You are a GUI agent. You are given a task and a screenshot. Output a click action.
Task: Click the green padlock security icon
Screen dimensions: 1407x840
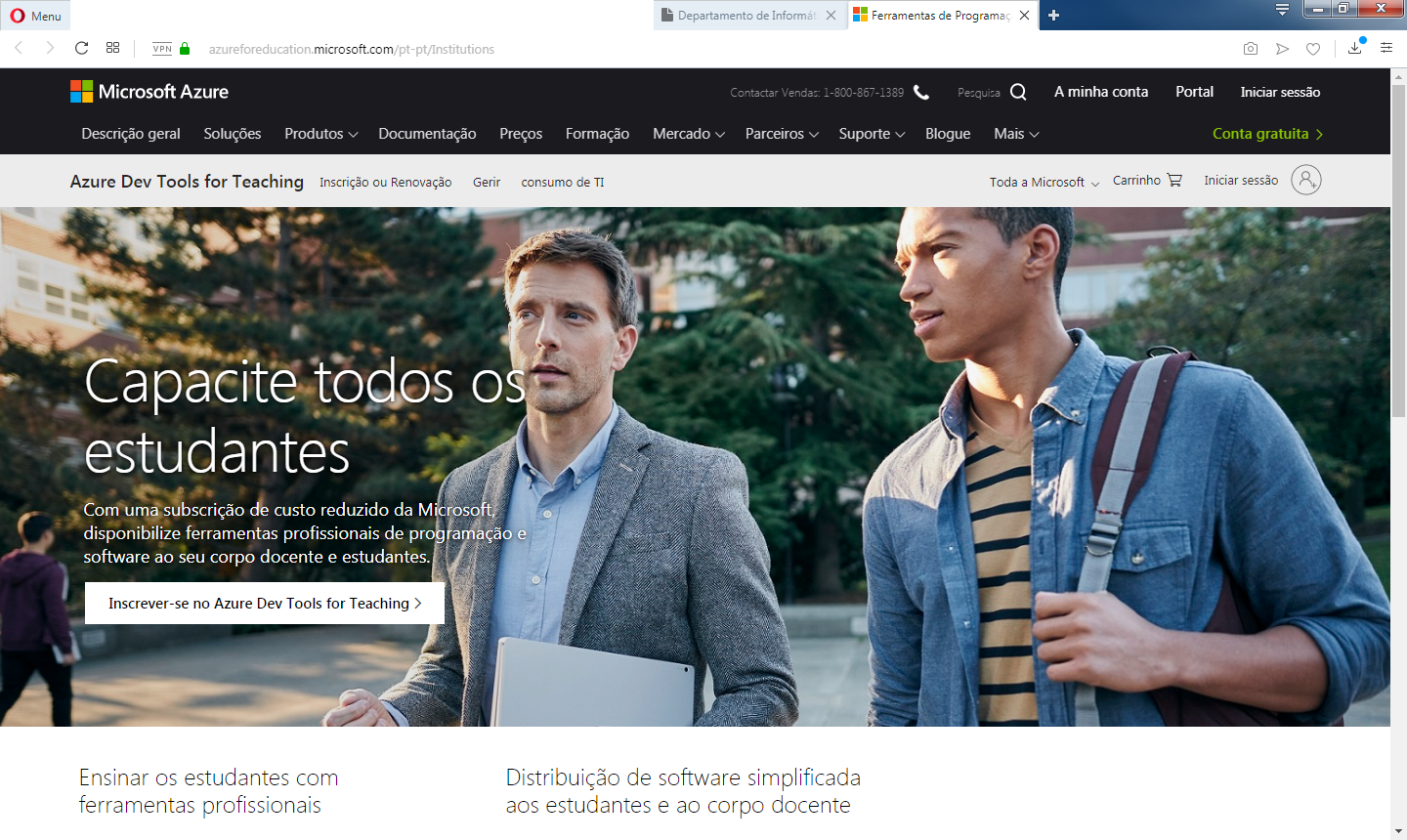point(185,49)
